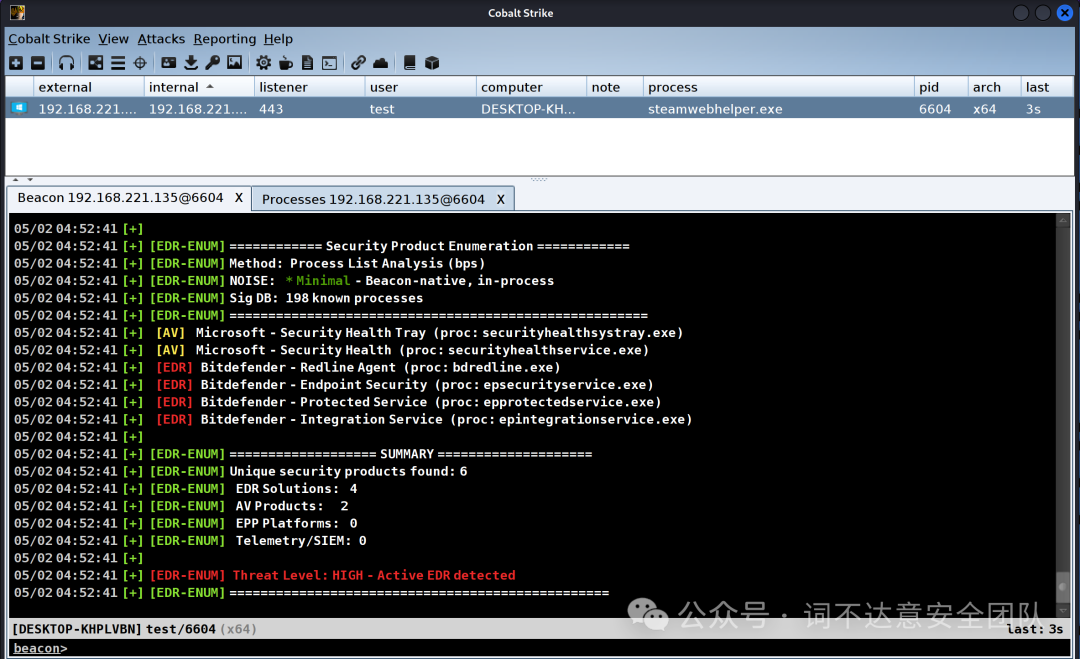Click the console scrollbar up arrow
This screenshot has height=659, width=1080.
(1063, 220)
